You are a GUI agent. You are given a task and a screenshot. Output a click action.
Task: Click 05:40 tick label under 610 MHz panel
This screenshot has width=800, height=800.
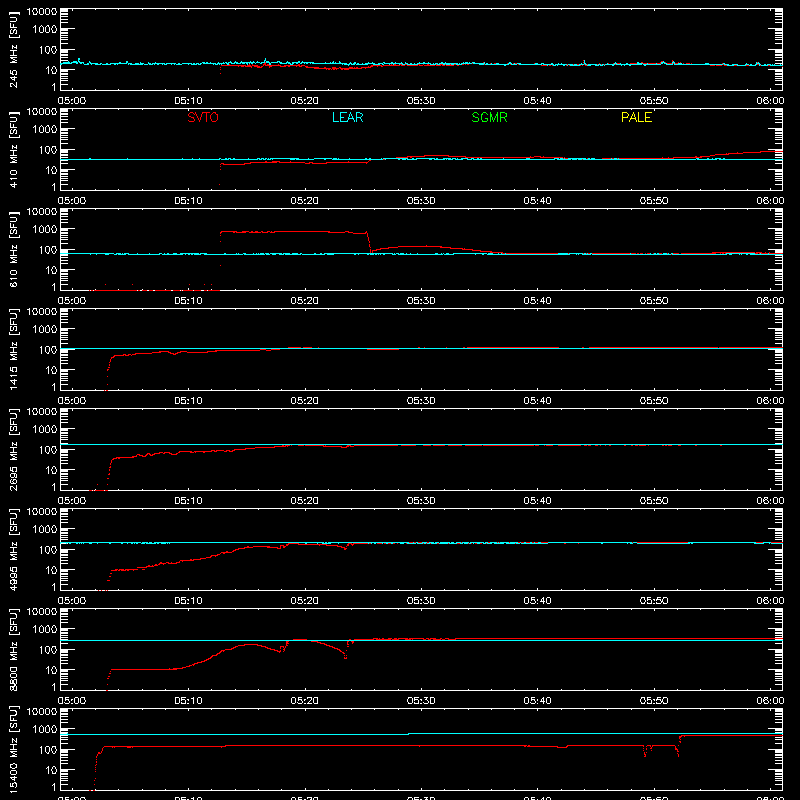(x=537, y=301)
